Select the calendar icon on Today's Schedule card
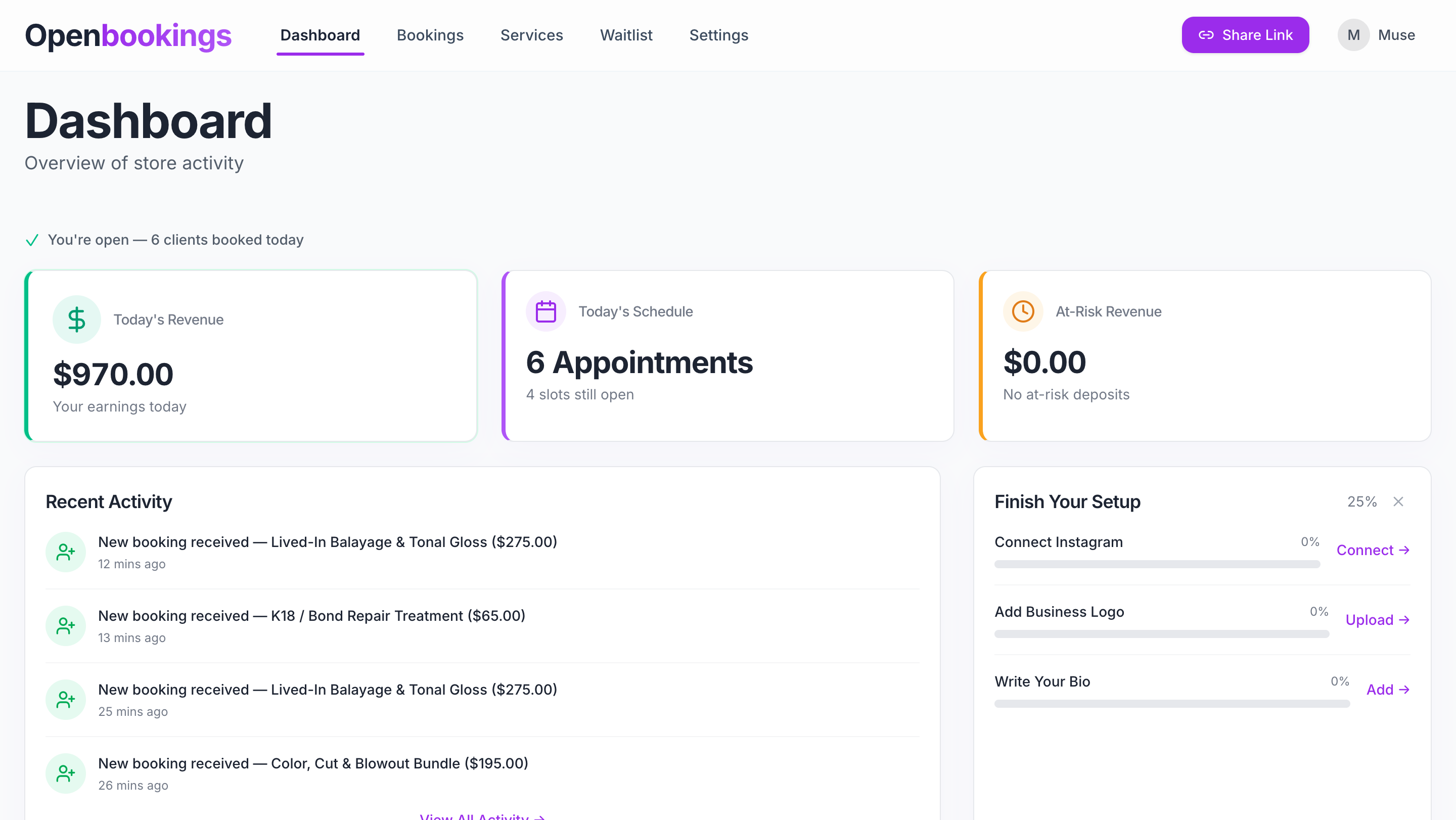 pos(545,311)
